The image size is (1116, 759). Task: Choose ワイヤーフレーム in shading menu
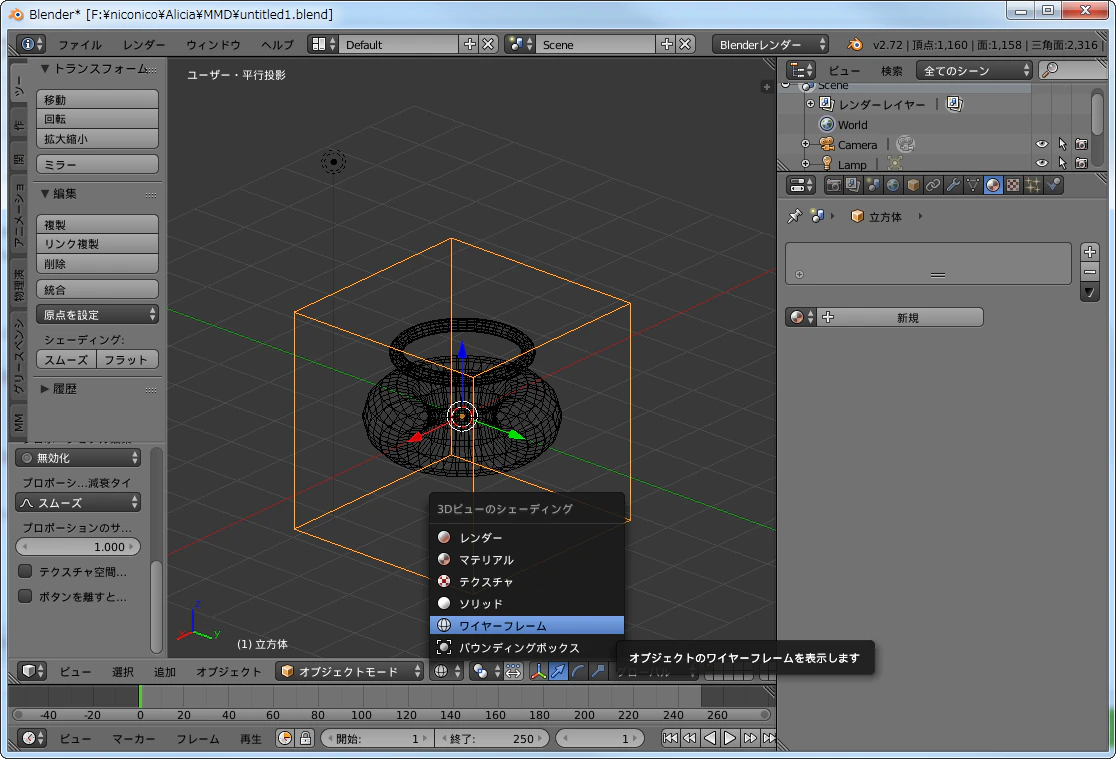527,625
